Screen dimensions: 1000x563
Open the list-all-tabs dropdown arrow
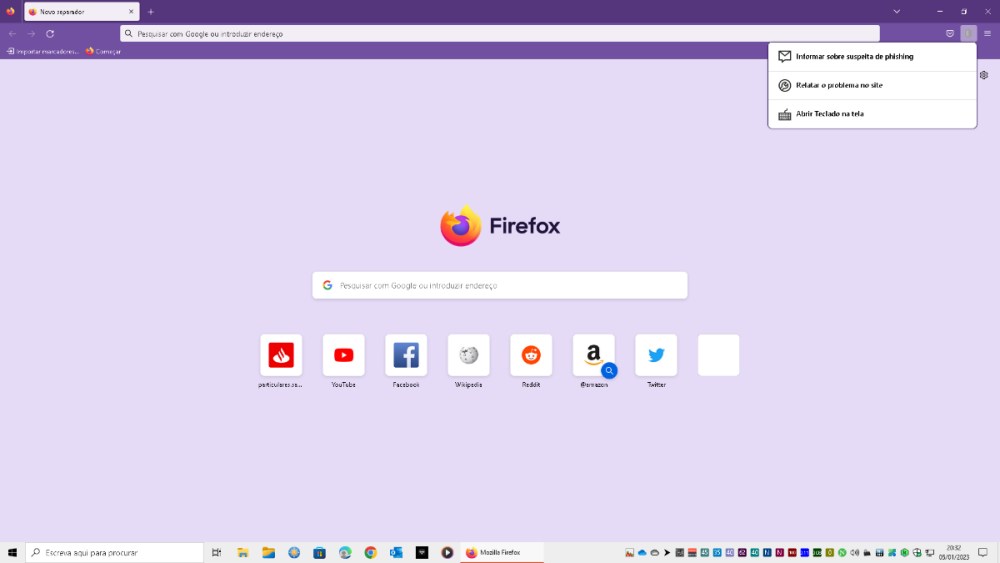click(x=897, y=11)
